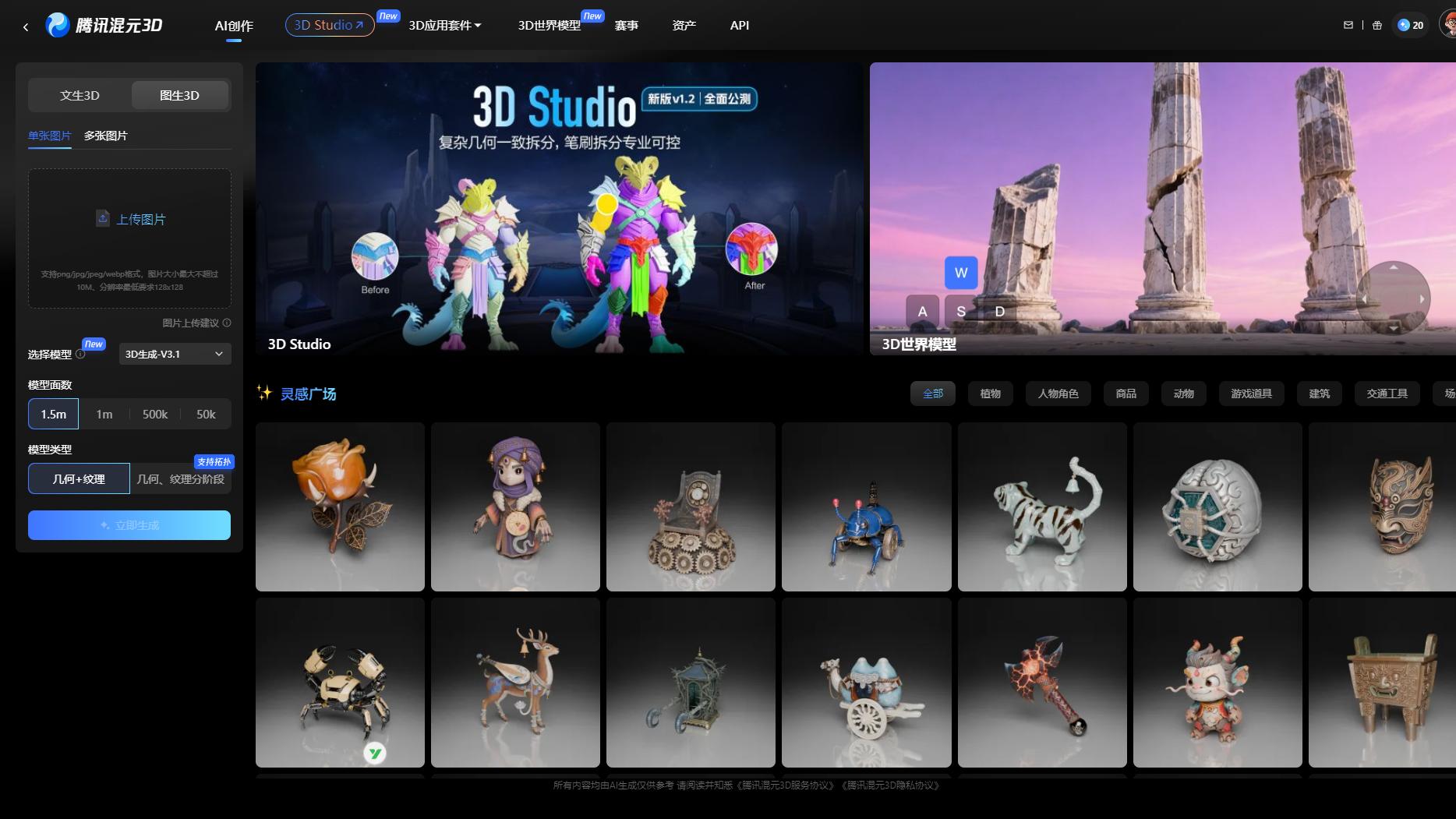Screen dimensions: 1456x819
Task: Open the 赛事 nav item
Action: pos(627,25)
